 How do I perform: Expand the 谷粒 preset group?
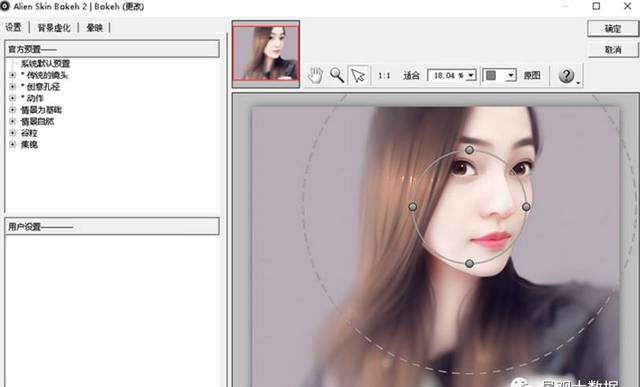[12, 133]
